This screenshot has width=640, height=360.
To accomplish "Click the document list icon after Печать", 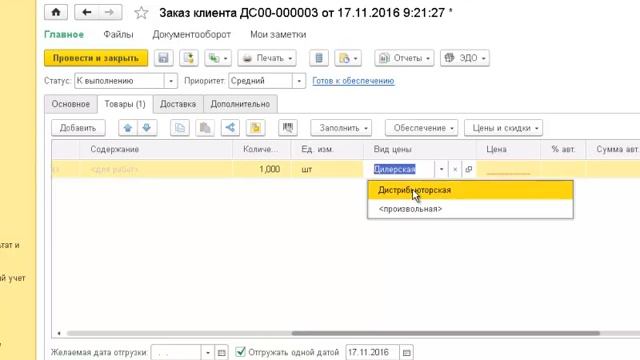I will (319, 58).
